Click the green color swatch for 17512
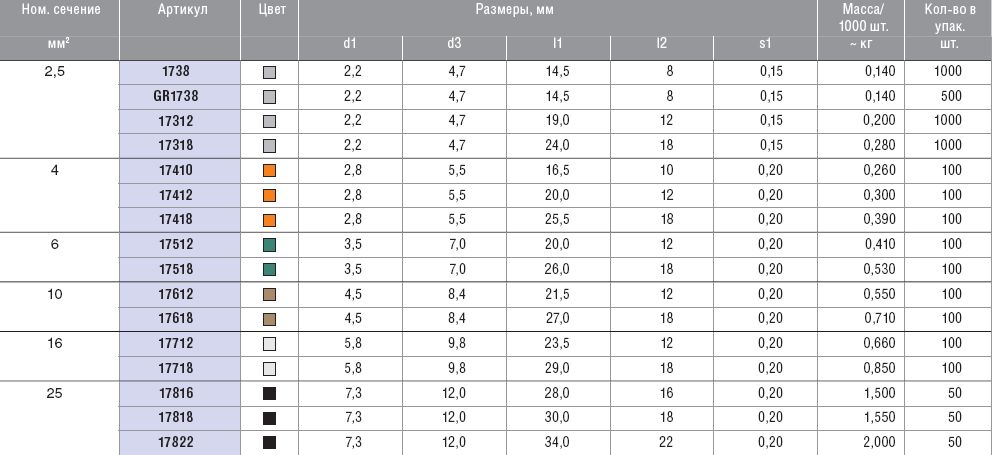The height and width of the screenshot is (455, 992). pyautogui.click(x=268, y=244)
